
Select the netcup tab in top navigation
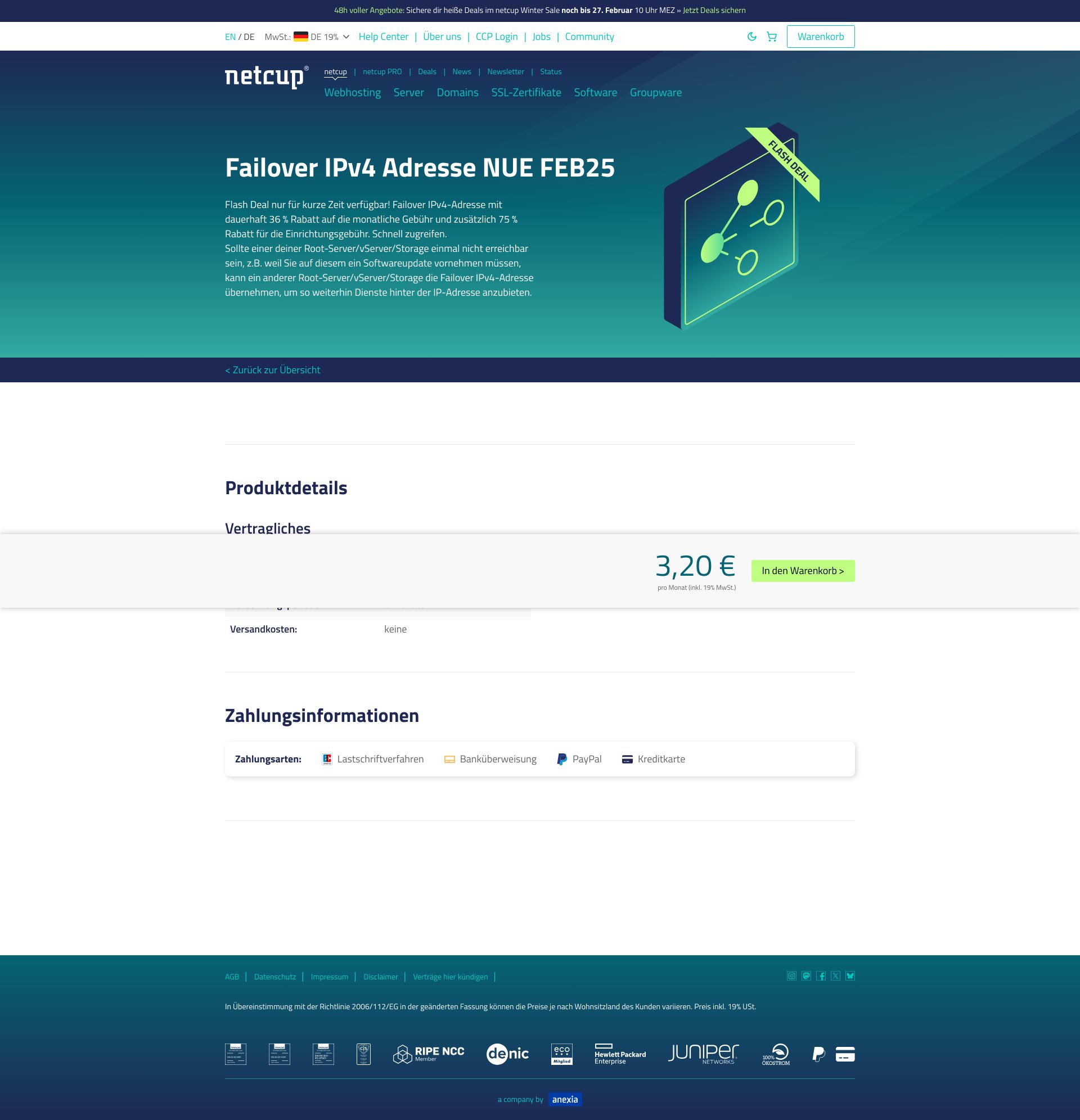(336, 71)
